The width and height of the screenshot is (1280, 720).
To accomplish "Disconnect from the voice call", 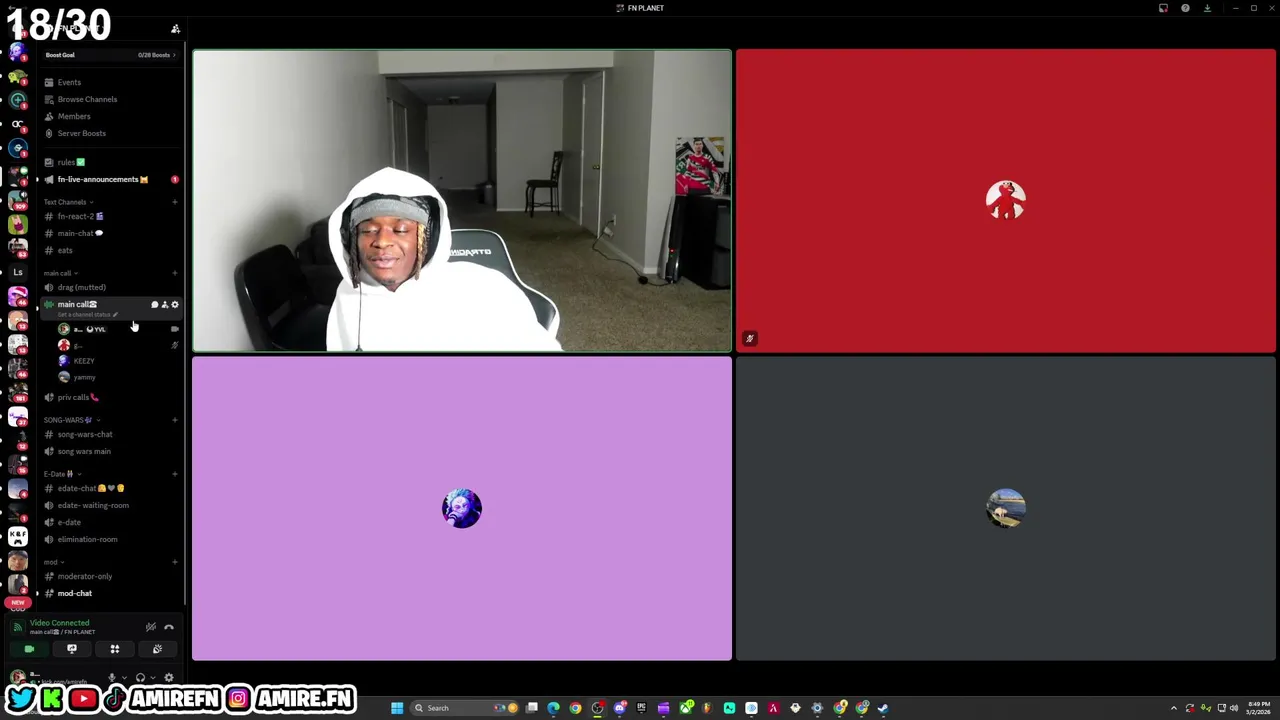I will [169, 627].
